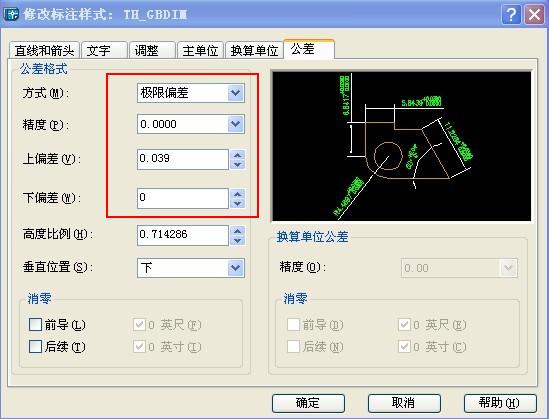Image resolution: width=549 pixels, height=419 pixels.
Task: Enable the 前导(L) zero suppression checkbox
Action: pyautogui.click(x=35, y=324)
